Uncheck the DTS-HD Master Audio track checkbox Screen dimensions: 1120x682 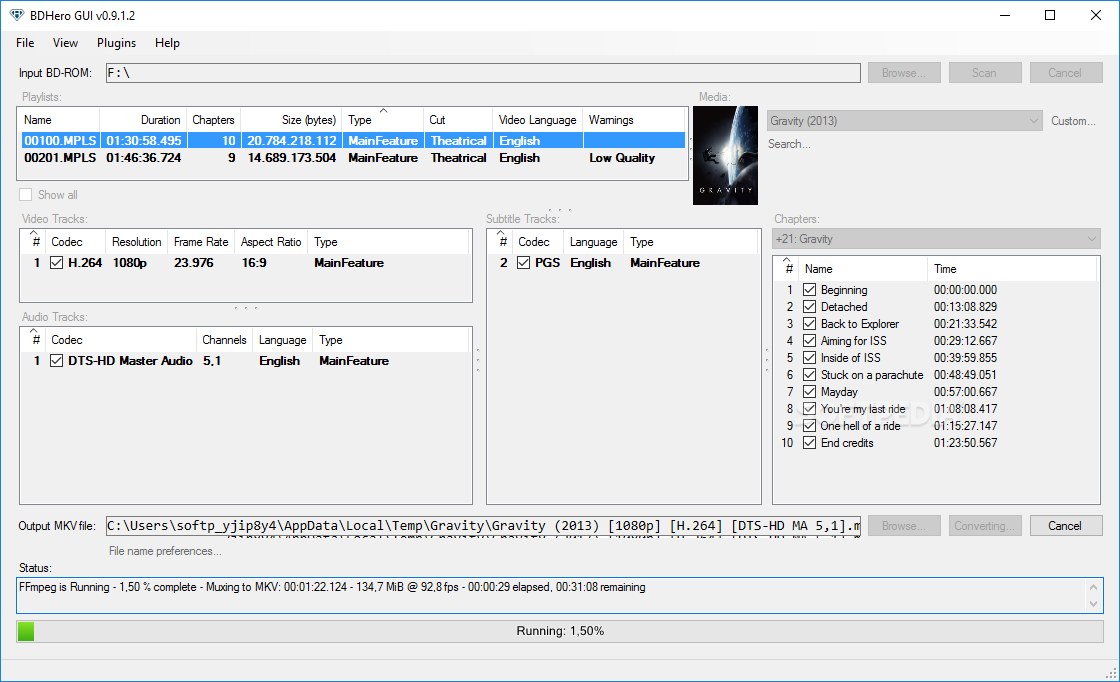pos(56,361)
